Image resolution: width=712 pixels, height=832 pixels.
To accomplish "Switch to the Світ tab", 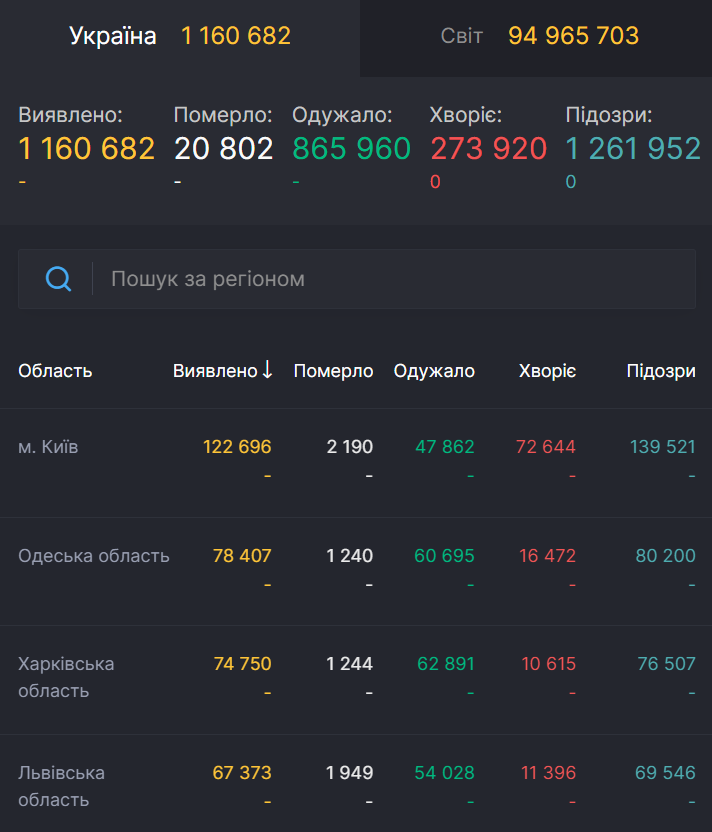I will click(x=536, y=37).
